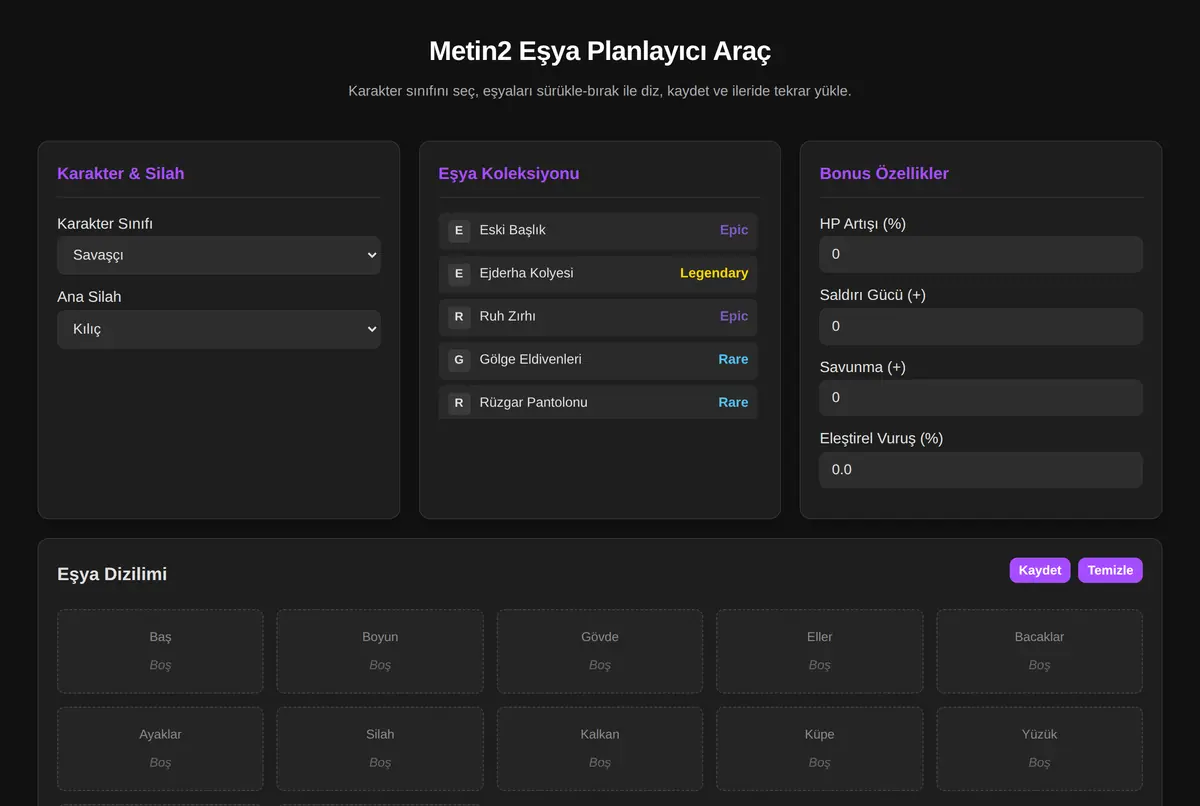1200x806 pixels.
Task: Open the Karakter Sınıfı dropdown
Action: pos(219,255)
